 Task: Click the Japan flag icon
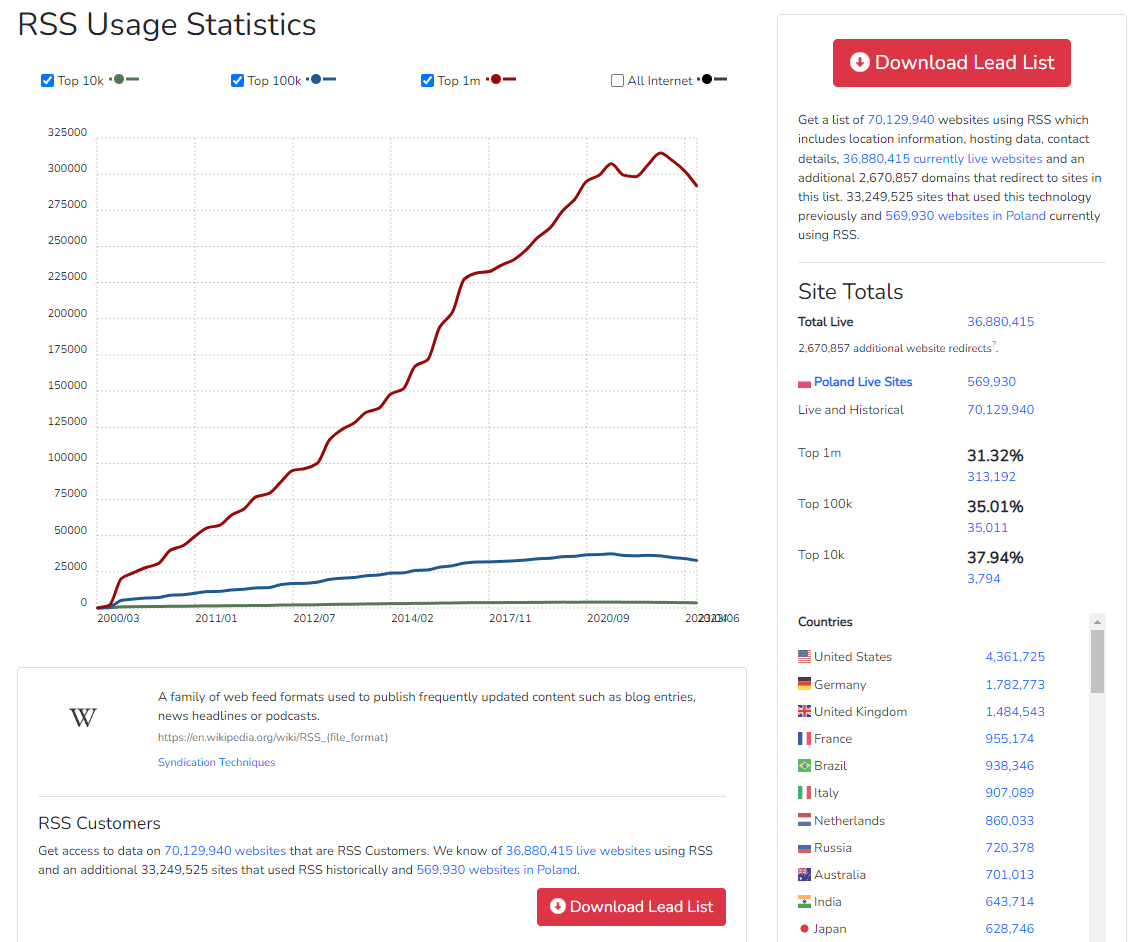pos(804,929)
